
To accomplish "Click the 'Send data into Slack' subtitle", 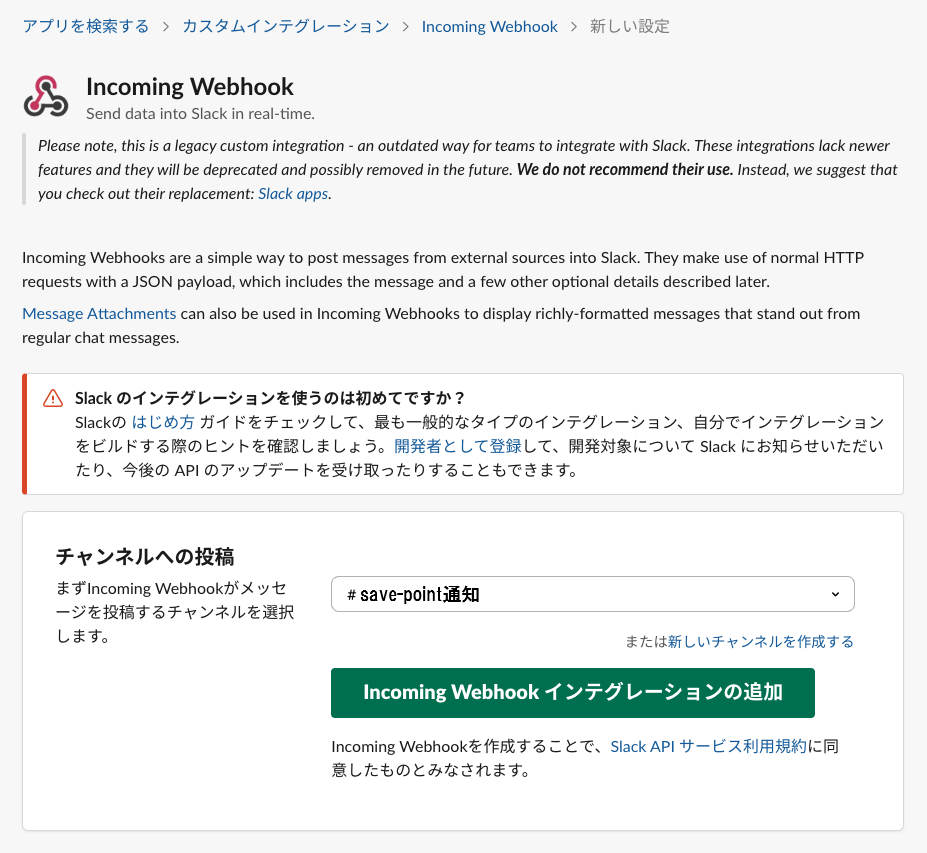I will click(x=200, y=113).
